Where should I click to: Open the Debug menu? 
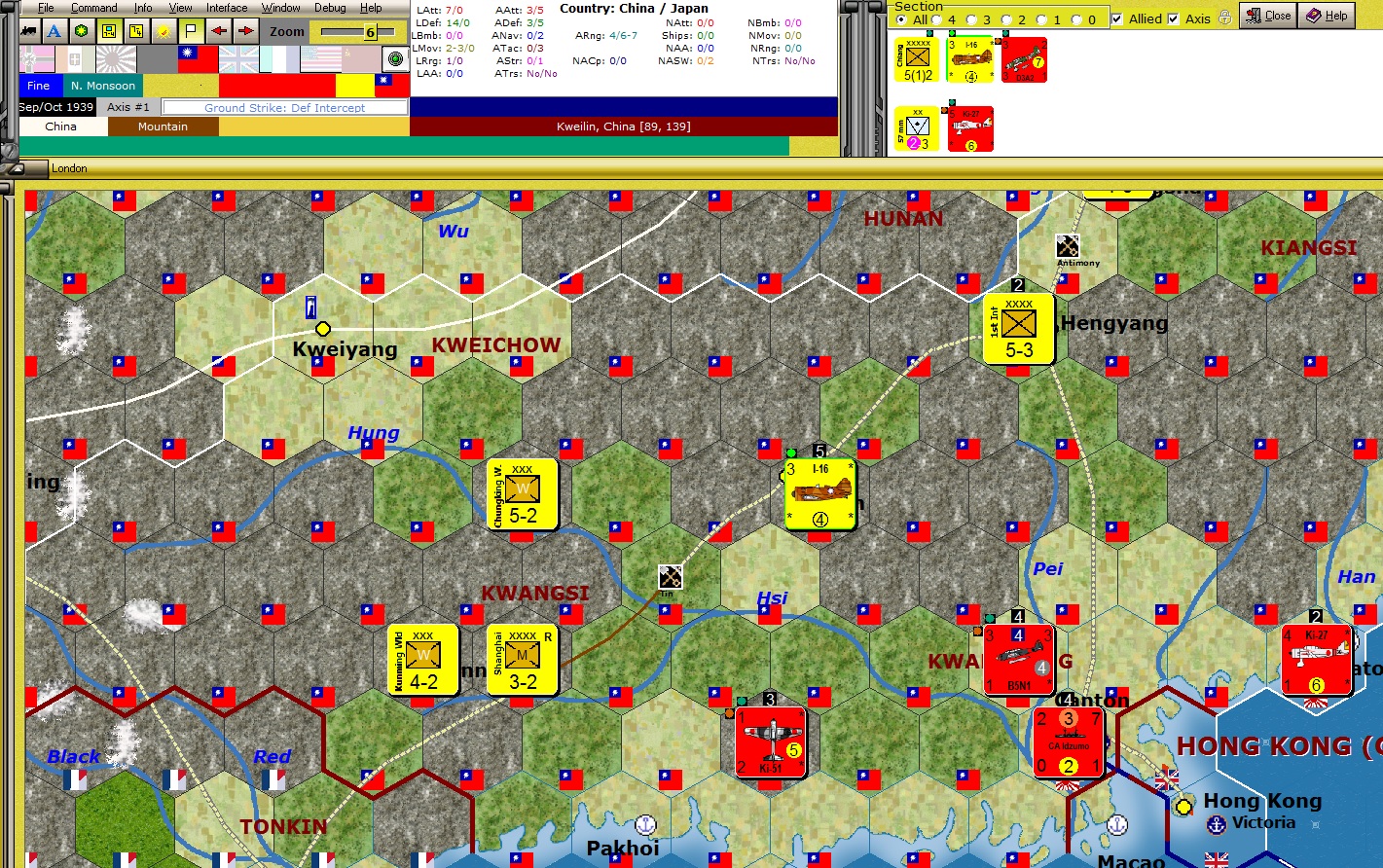pos(330,8)
